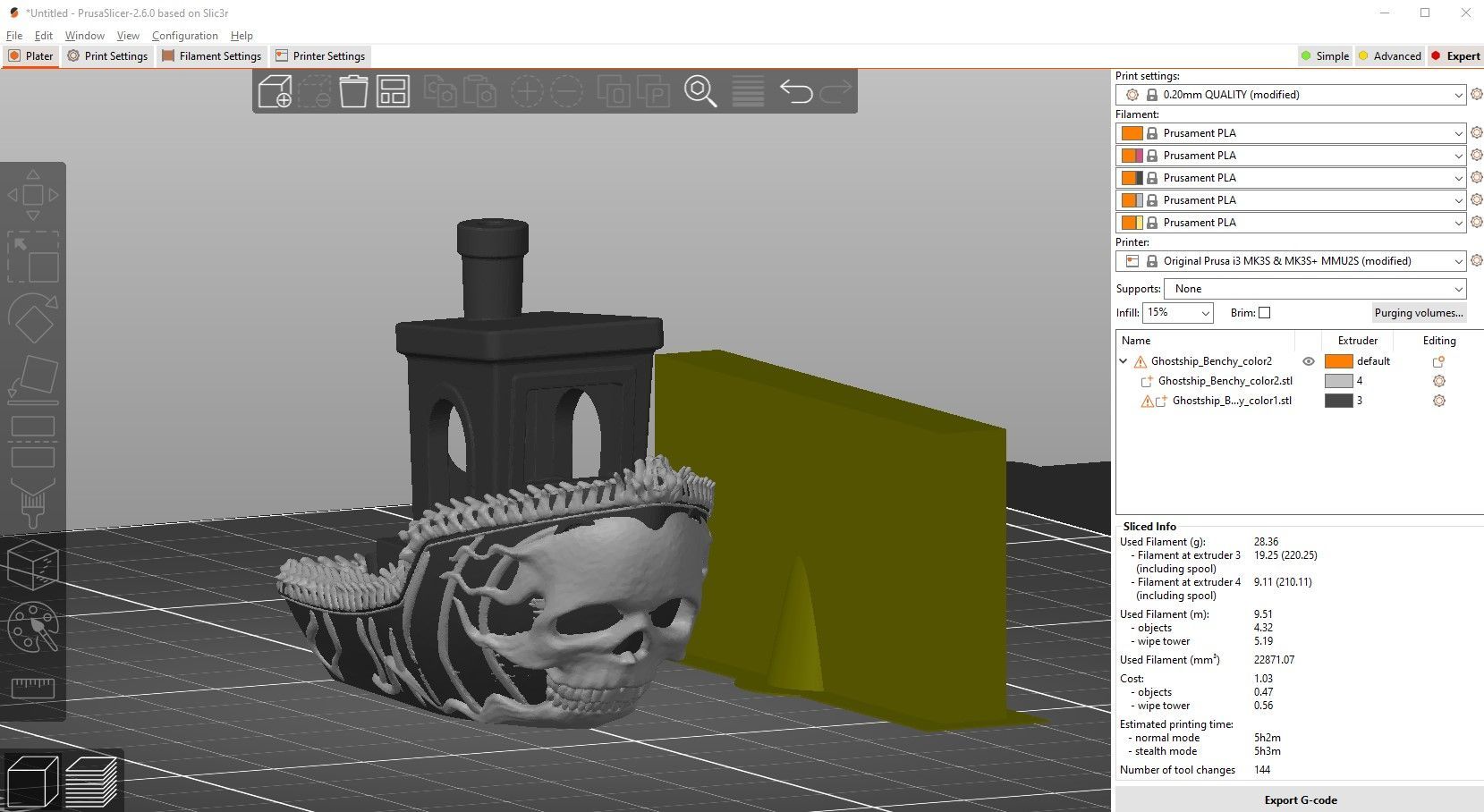Switch to the Filament Settings tab

[x=211, y=55]
